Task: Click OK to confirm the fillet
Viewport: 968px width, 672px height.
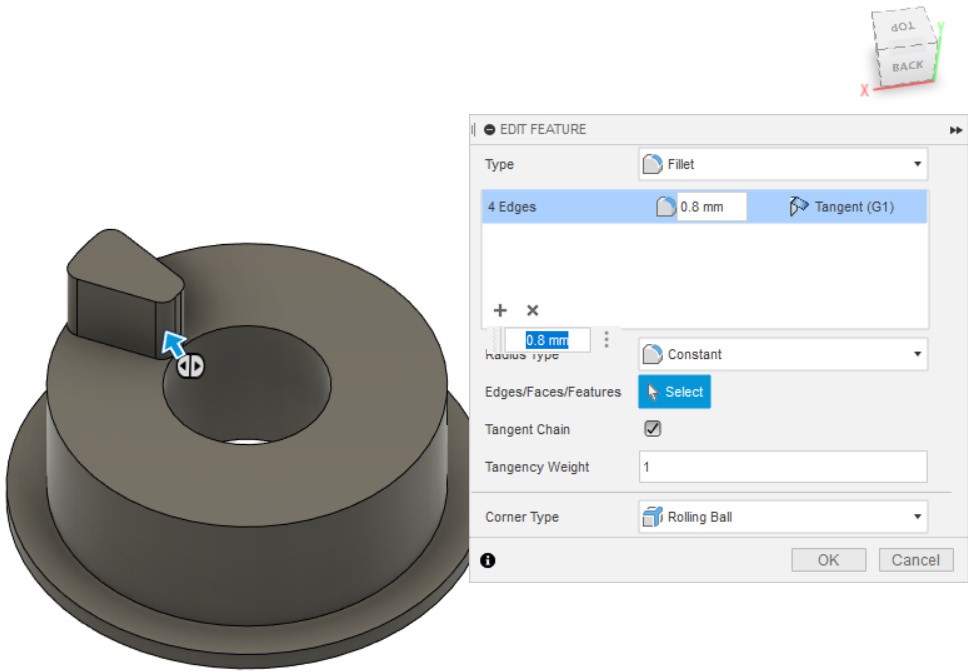Action: [x=828, y=560]
